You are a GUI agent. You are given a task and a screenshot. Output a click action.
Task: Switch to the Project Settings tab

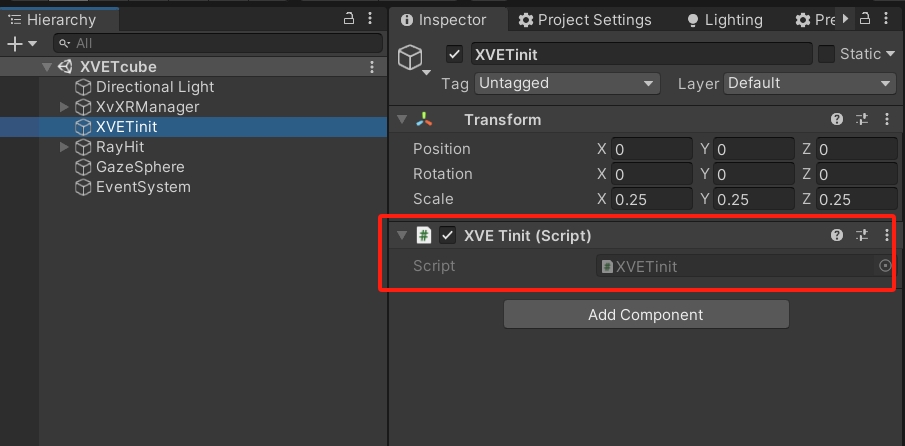tap(585, 20)
